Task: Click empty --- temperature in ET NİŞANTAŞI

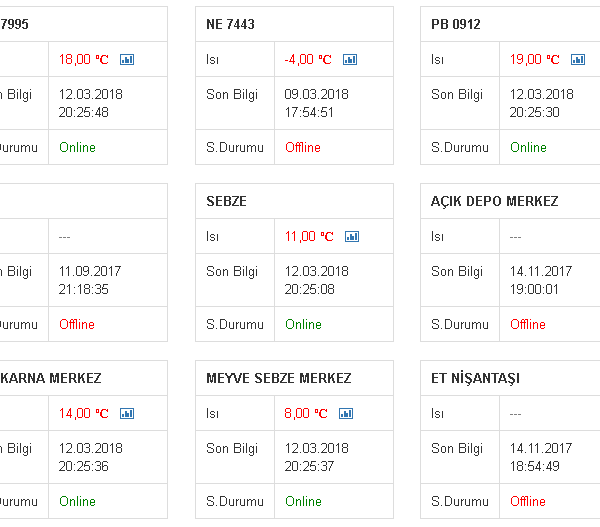Action: (x=515, y=414)
